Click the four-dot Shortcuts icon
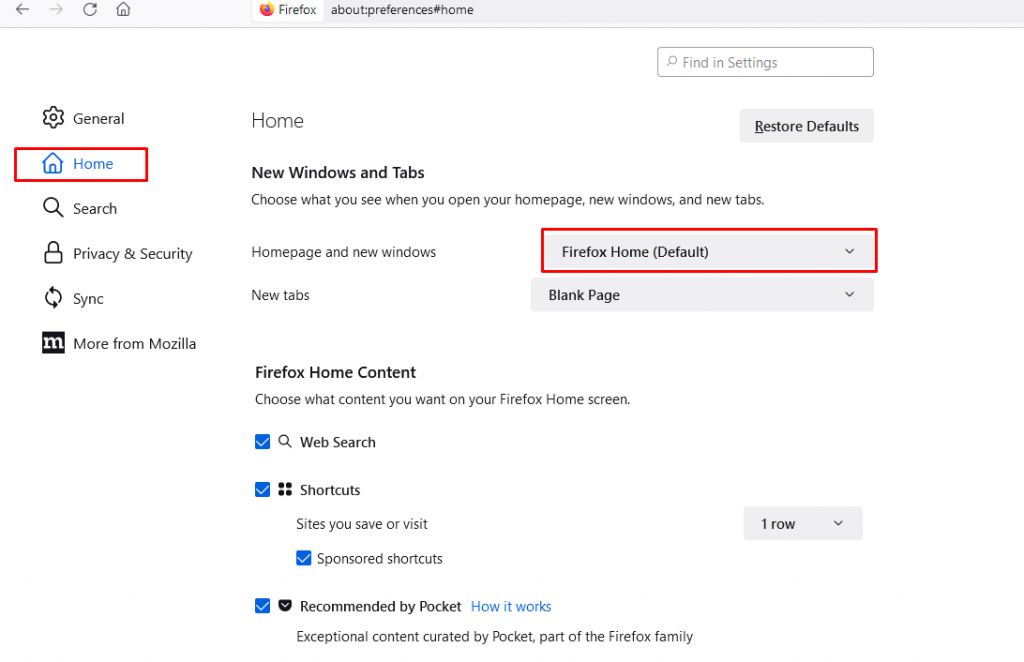1024x662 pixels. coord(285,489)
